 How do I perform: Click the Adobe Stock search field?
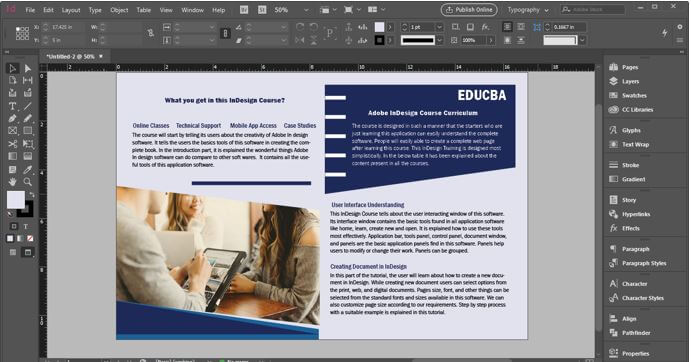tap(592, 10)
